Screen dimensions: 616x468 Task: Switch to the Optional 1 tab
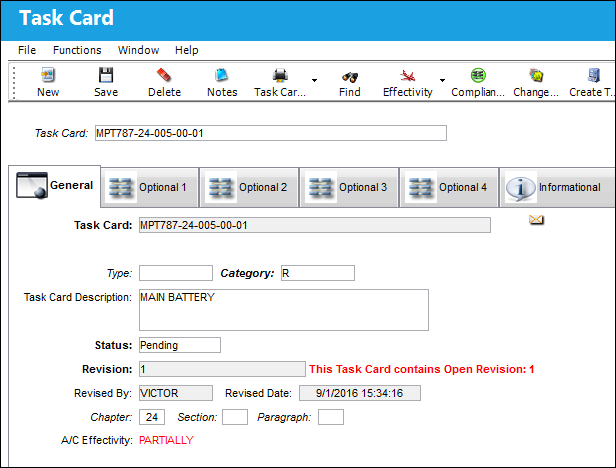(149, 187)
